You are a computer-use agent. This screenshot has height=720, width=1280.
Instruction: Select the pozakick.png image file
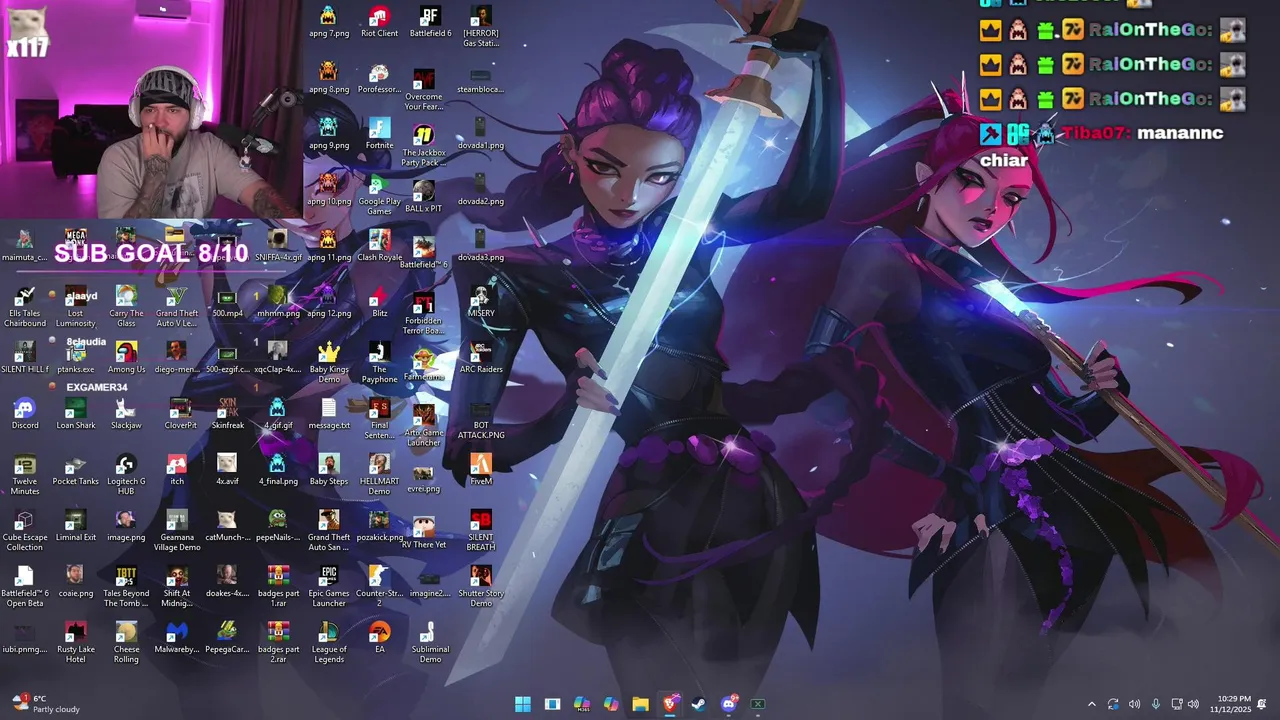tap(379, 526)
